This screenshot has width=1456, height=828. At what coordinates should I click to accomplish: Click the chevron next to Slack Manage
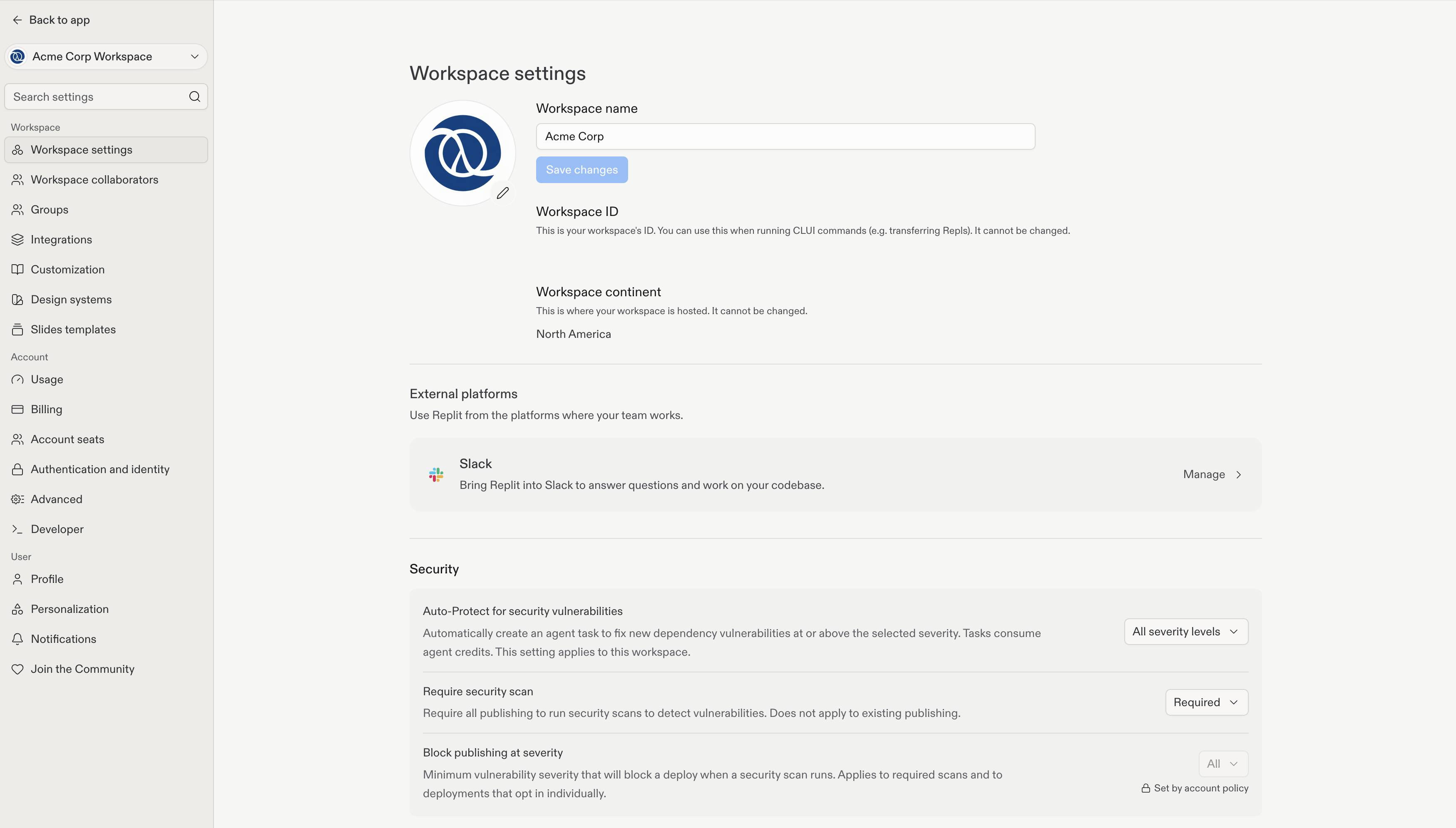pos(1239,474)
